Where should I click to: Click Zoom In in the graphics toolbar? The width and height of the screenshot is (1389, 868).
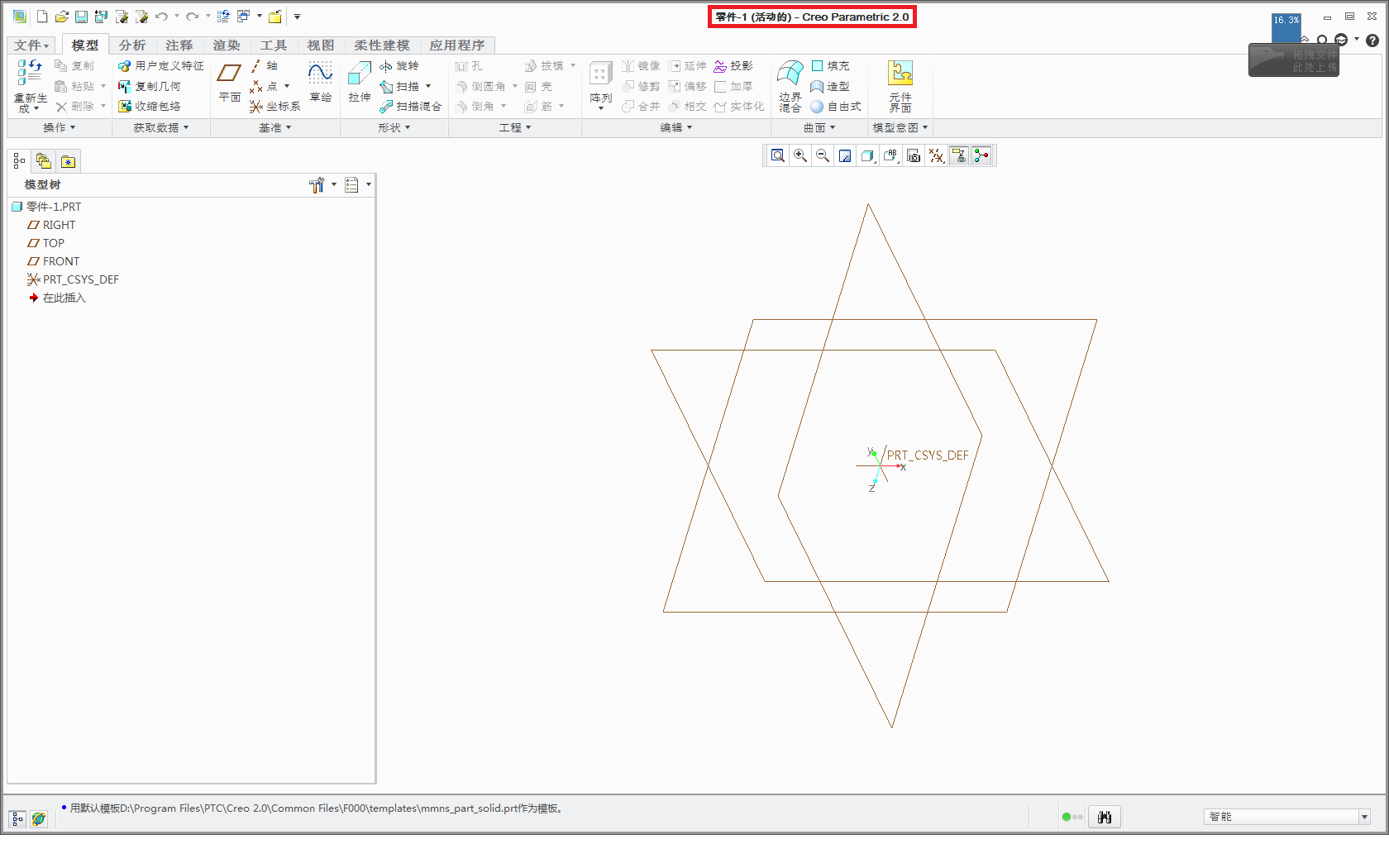[x=800, y=155]
